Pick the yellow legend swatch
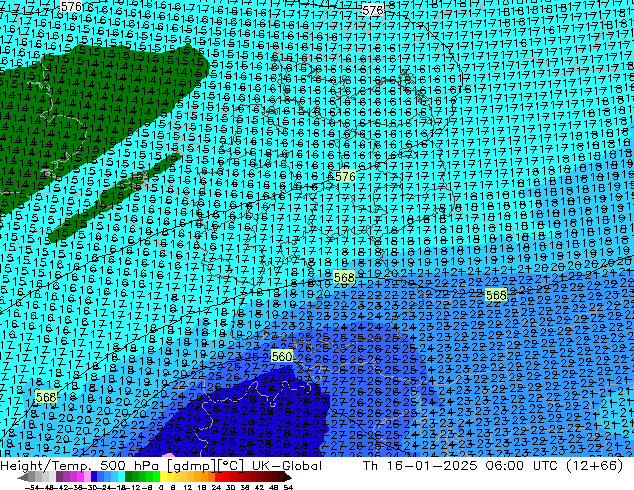 (163, 477)
